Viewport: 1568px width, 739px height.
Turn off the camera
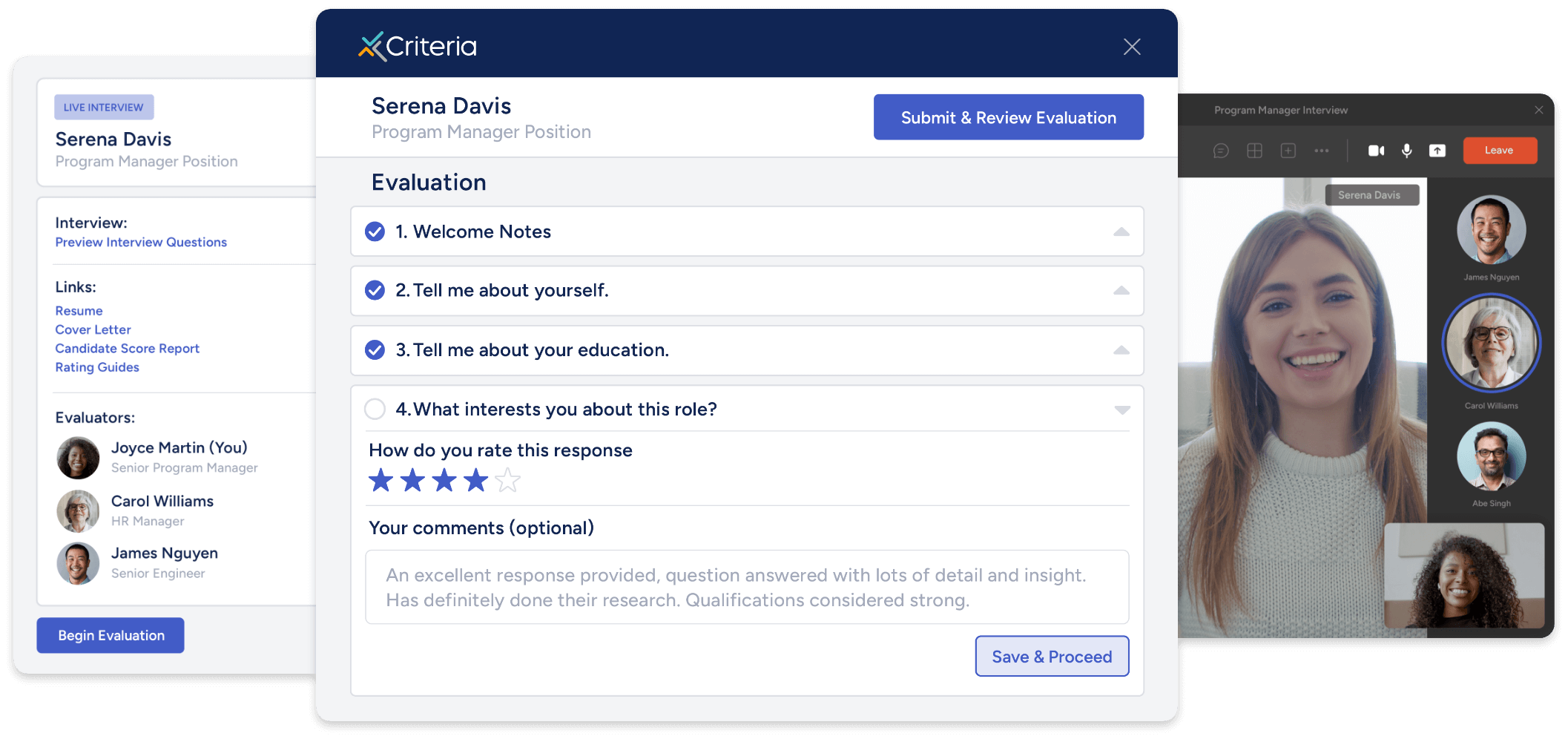click(1377, 151)
